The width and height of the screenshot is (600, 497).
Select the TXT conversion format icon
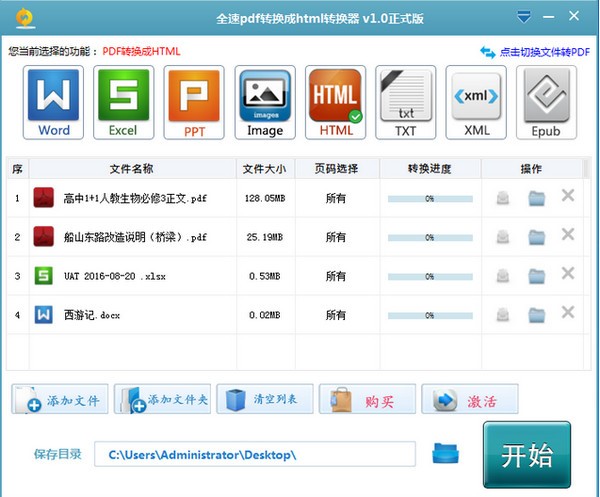tap(405, 102)
